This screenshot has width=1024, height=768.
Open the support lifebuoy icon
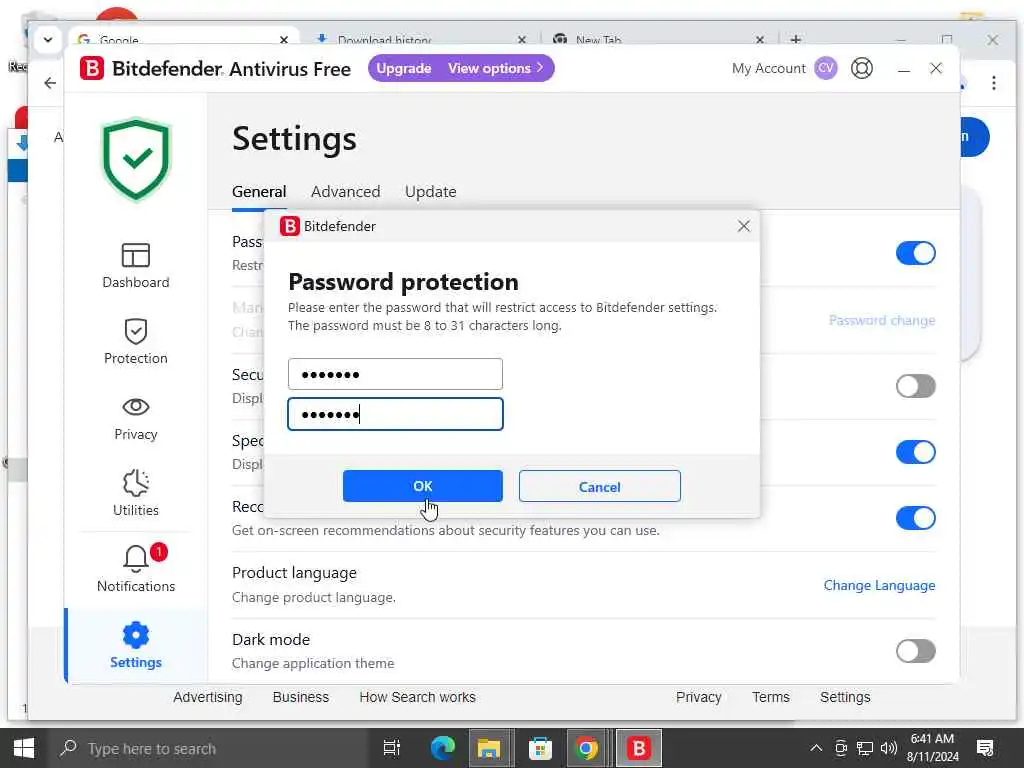pyautogui.click(x=862, y=68)
